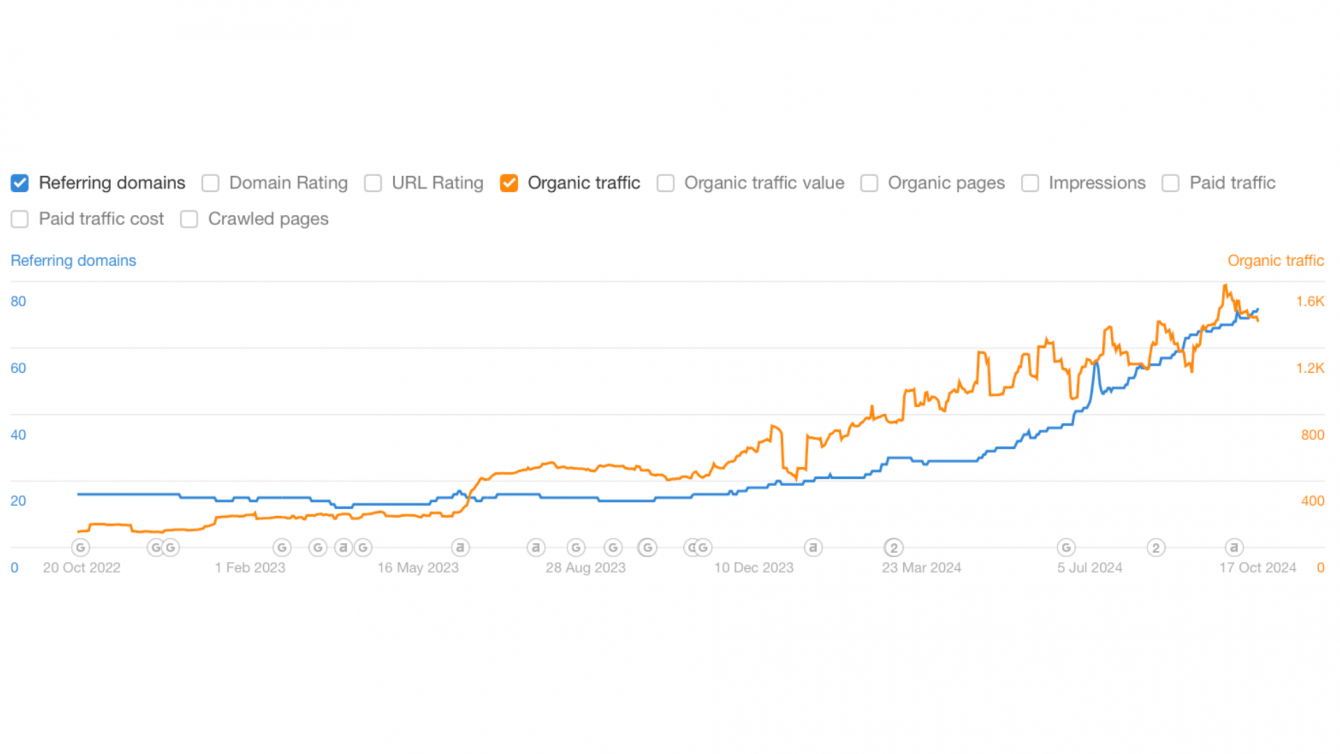Open the 'a' marker right of 16 May 2023
This screenshot has width=1340, height=754.
coord(460,547)
